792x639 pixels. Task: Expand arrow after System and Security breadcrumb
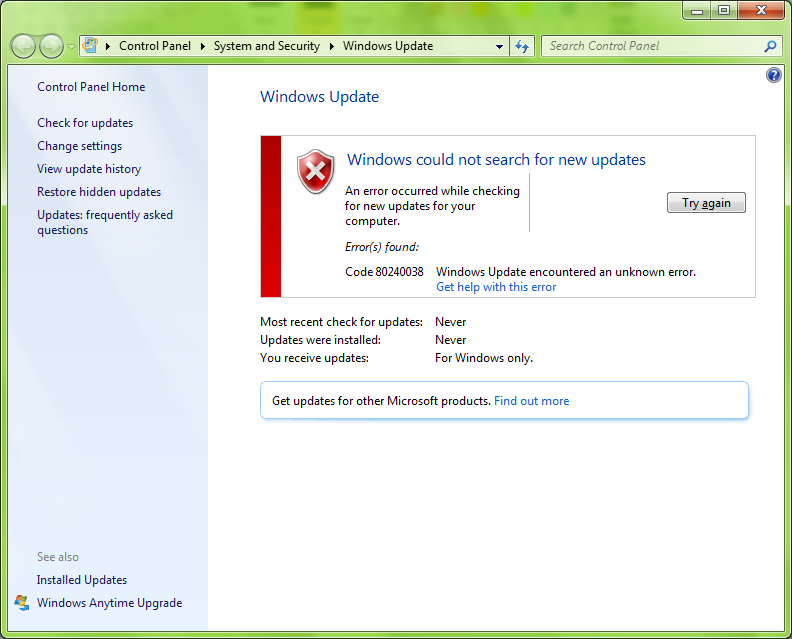point(332,46)
